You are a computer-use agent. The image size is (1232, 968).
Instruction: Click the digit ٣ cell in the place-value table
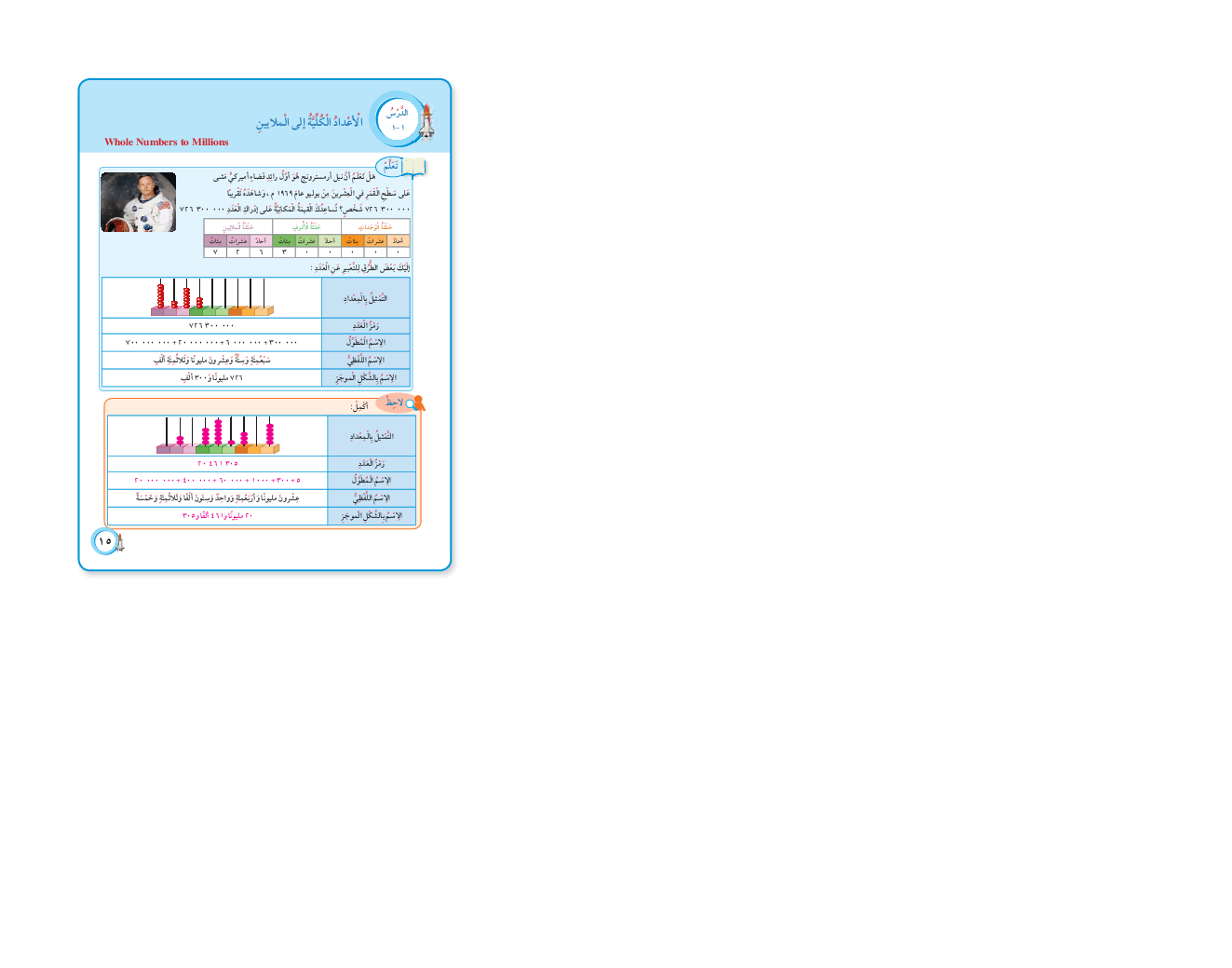click(284, 252)
